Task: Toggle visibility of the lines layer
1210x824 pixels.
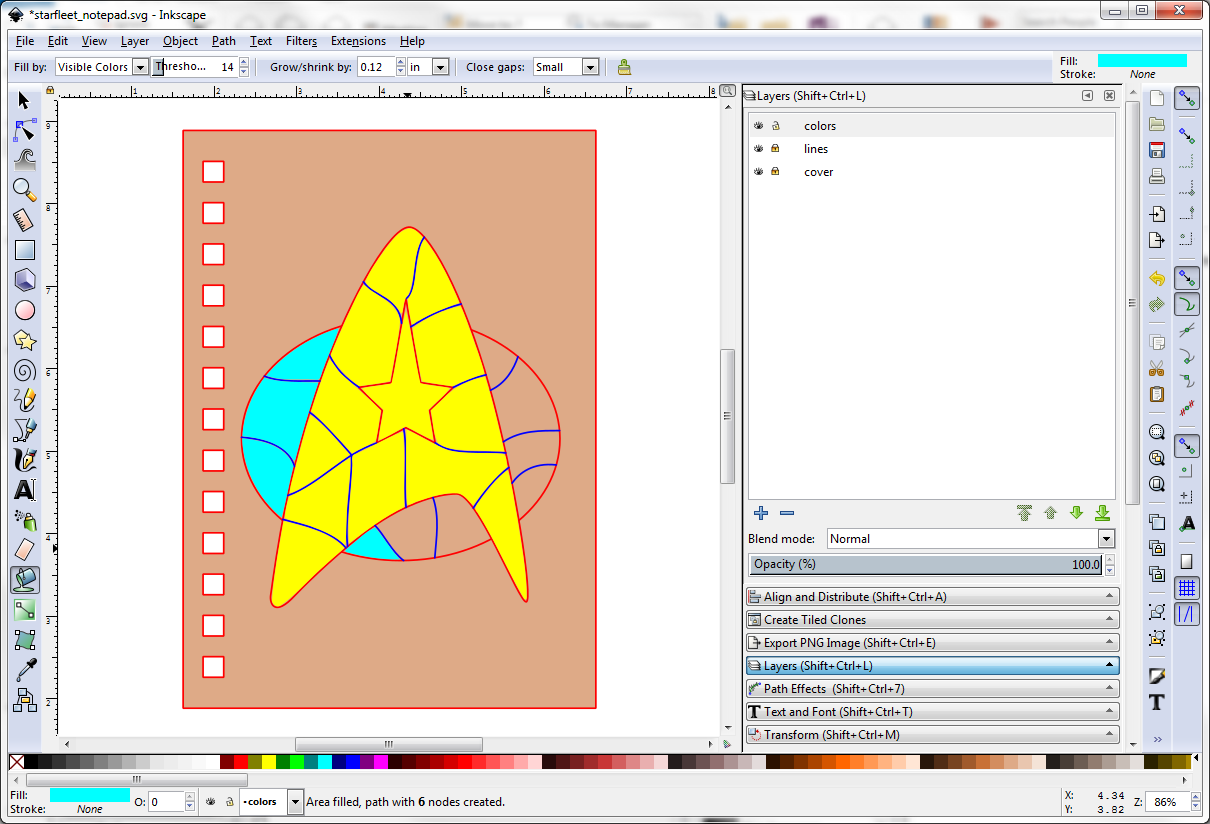Action: [759, 149]
